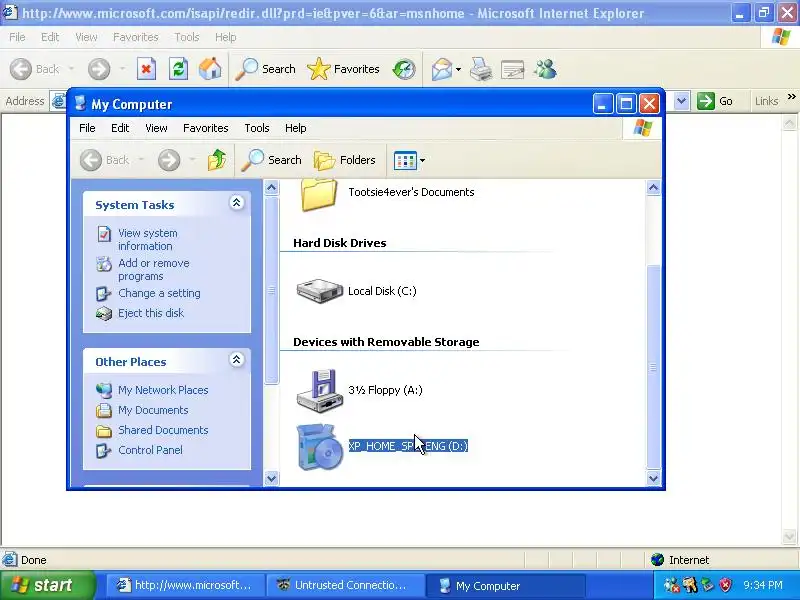800x600 pixels.
Task: Open Shared Documents link
Action: pyautogui.click(x=163, y=430)
